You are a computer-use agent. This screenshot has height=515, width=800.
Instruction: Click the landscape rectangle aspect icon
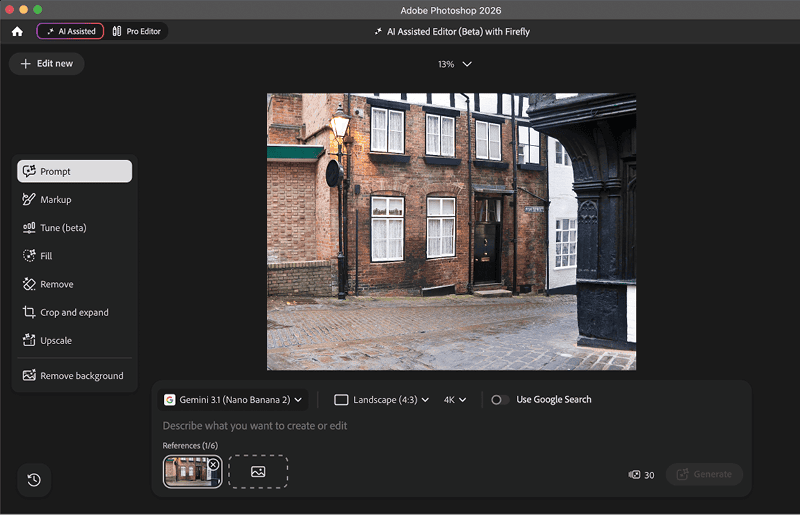point(341,400)
